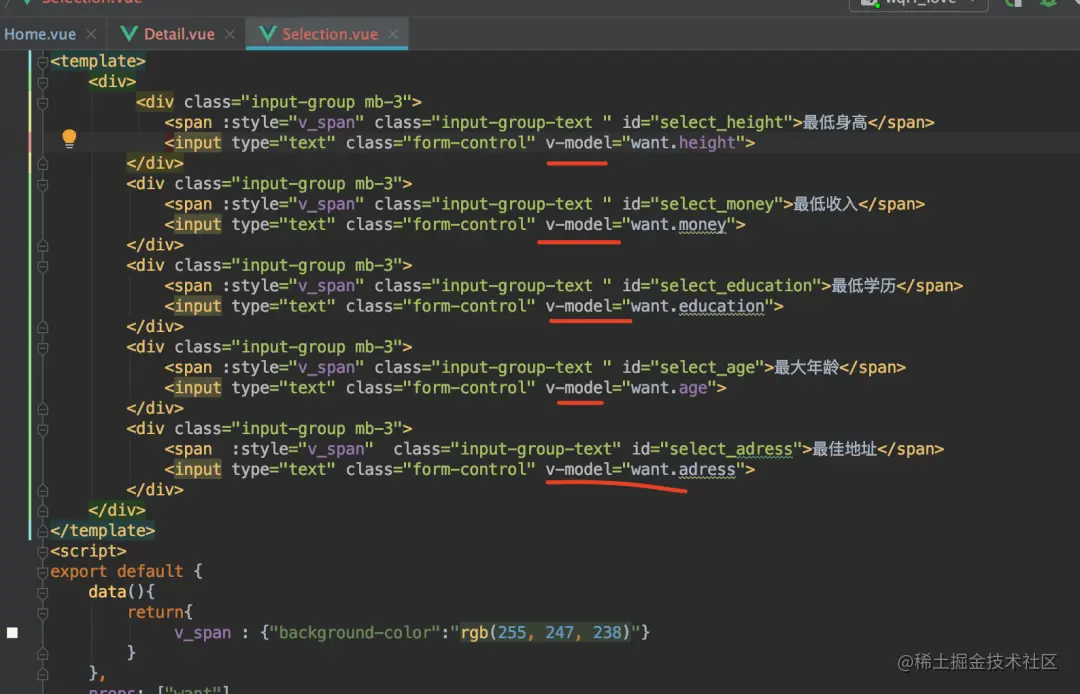
Task: Click fold marker on the closing </template> line
Action: pos(43,532)
